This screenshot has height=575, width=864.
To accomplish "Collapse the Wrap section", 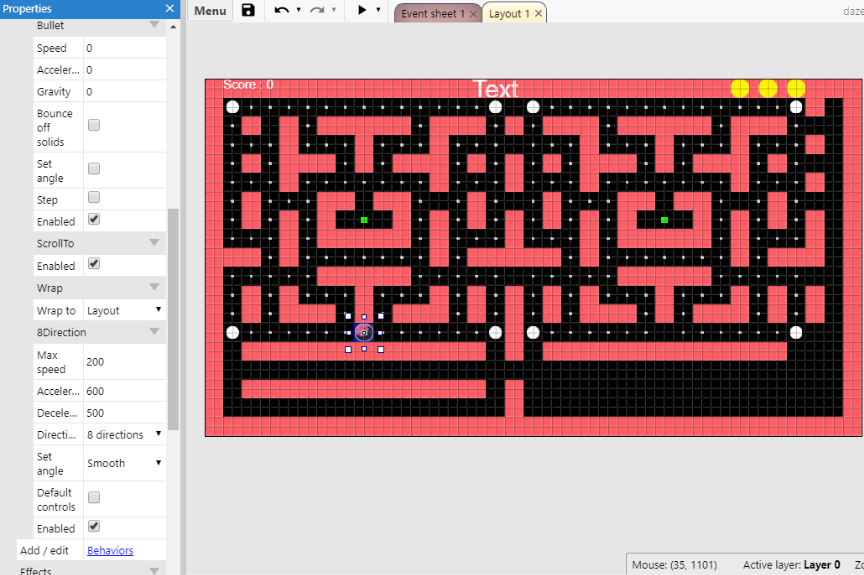I will [154, 287].
